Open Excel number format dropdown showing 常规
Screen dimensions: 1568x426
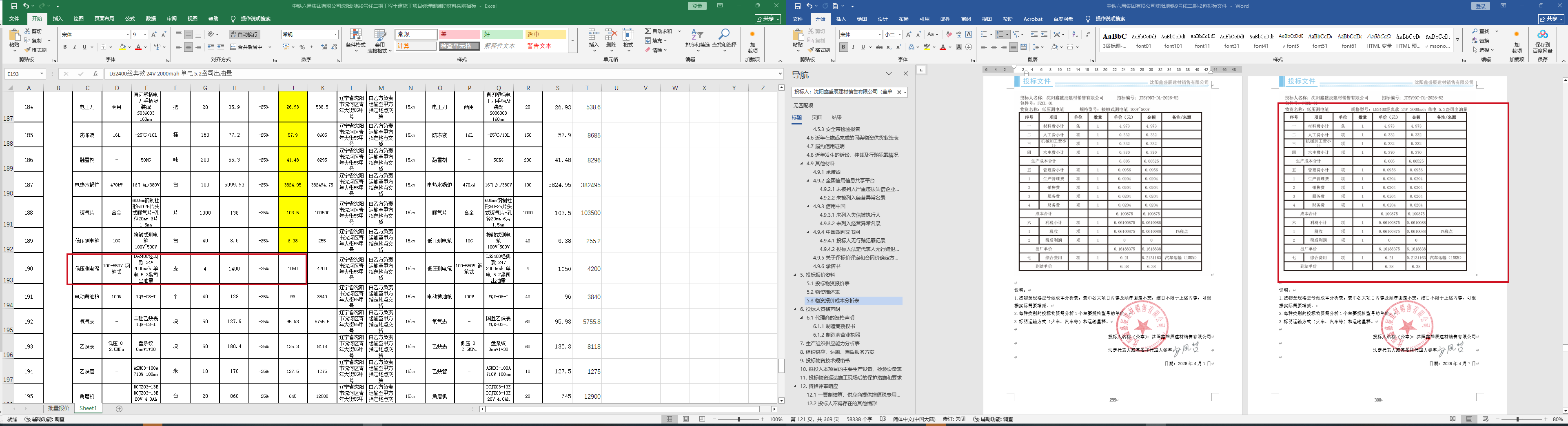click(335, 35)
